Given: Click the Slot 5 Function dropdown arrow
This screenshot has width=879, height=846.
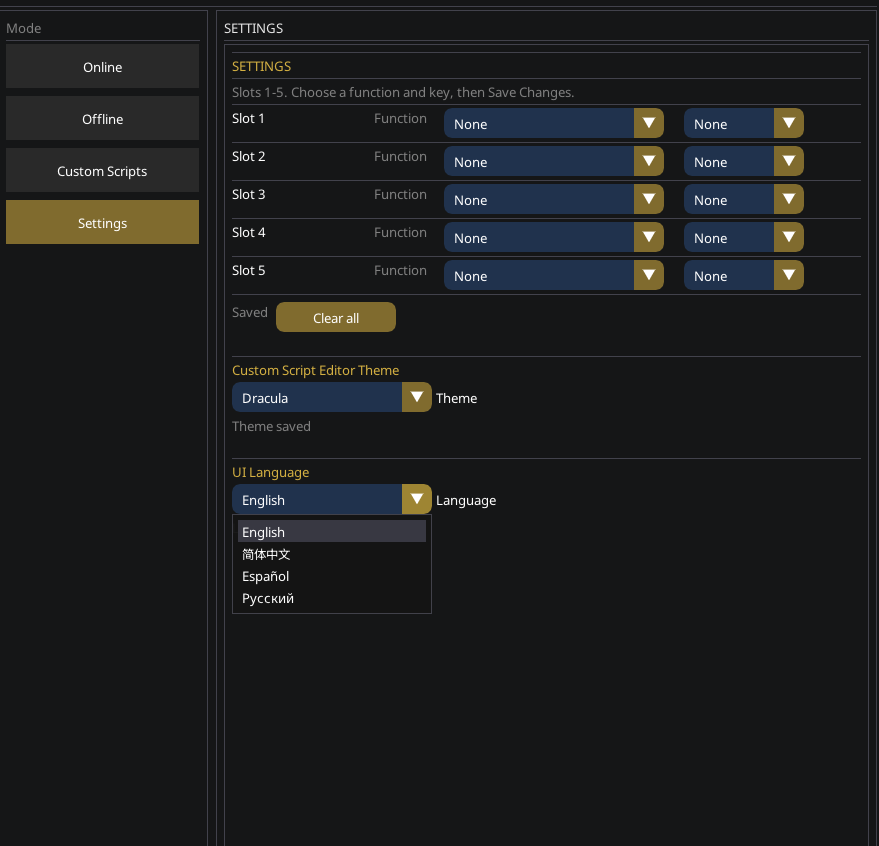Looking at the screenshot, I should coord(649,275).
